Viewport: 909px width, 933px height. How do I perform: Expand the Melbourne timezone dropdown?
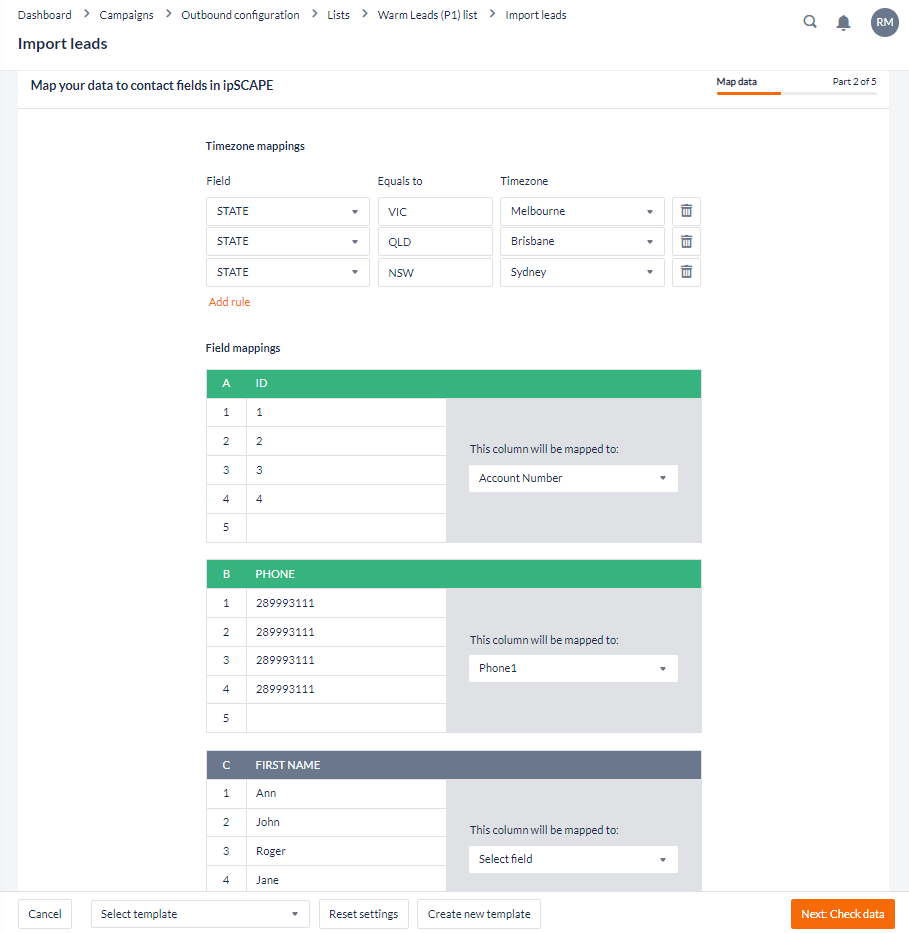coord(582,211)
